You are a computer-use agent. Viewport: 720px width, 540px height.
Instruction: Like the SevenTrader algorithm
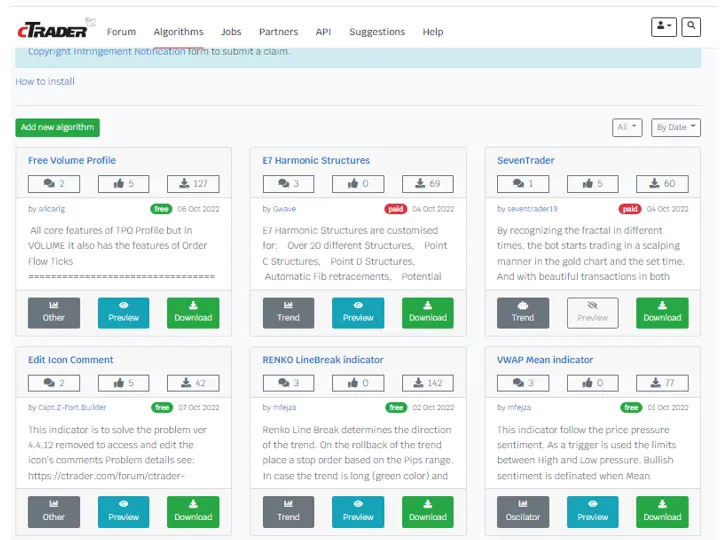[593, 184]
